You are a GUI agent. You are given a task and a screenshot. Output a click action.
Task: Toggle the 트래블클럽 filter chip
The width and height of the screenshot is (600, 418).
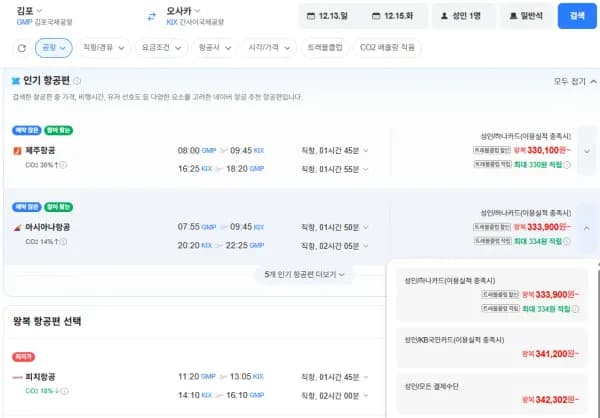coord(324,48)
